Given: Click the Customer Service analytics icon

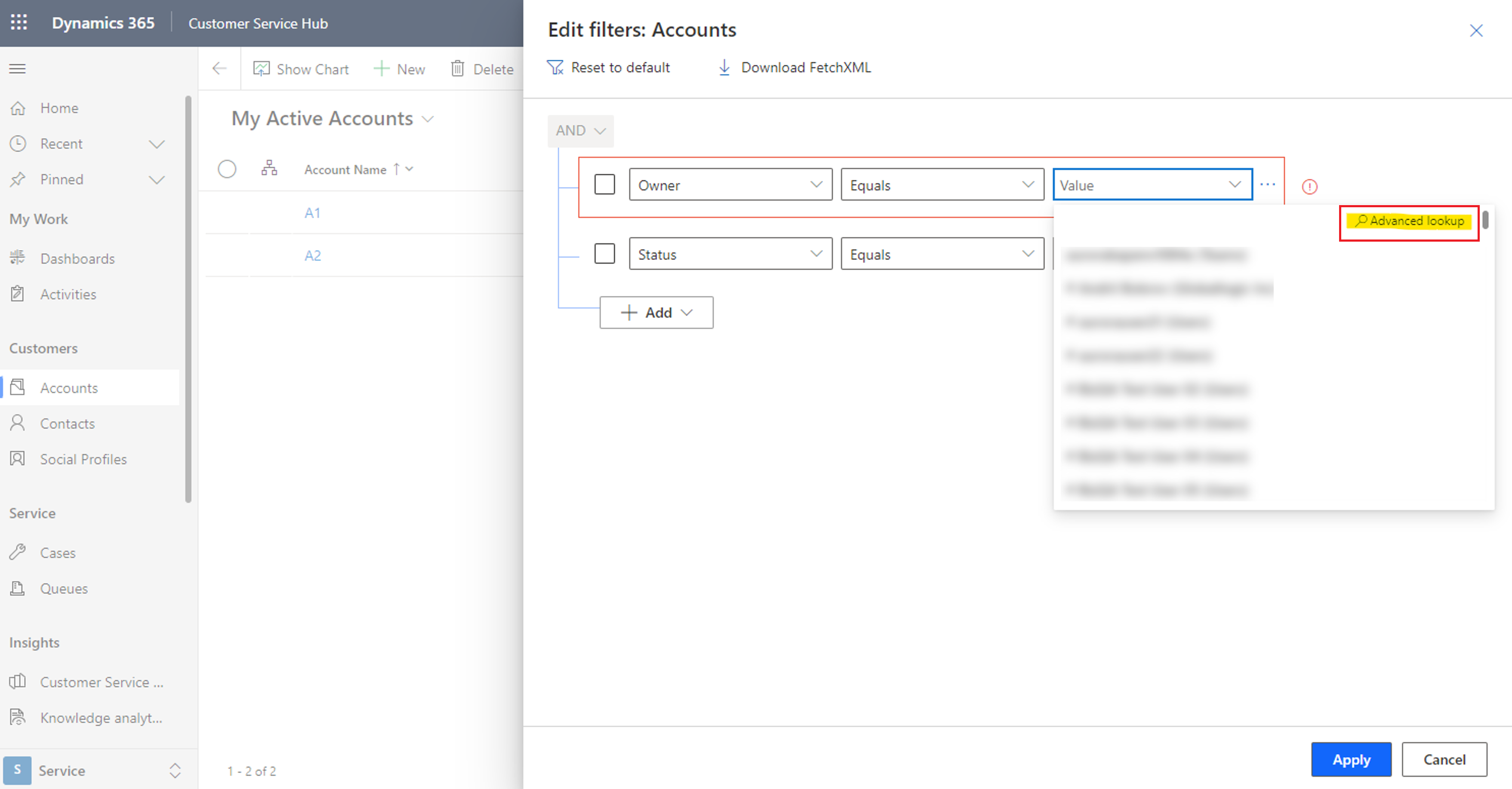Looking at the screenshot, I should pos(19,682).
